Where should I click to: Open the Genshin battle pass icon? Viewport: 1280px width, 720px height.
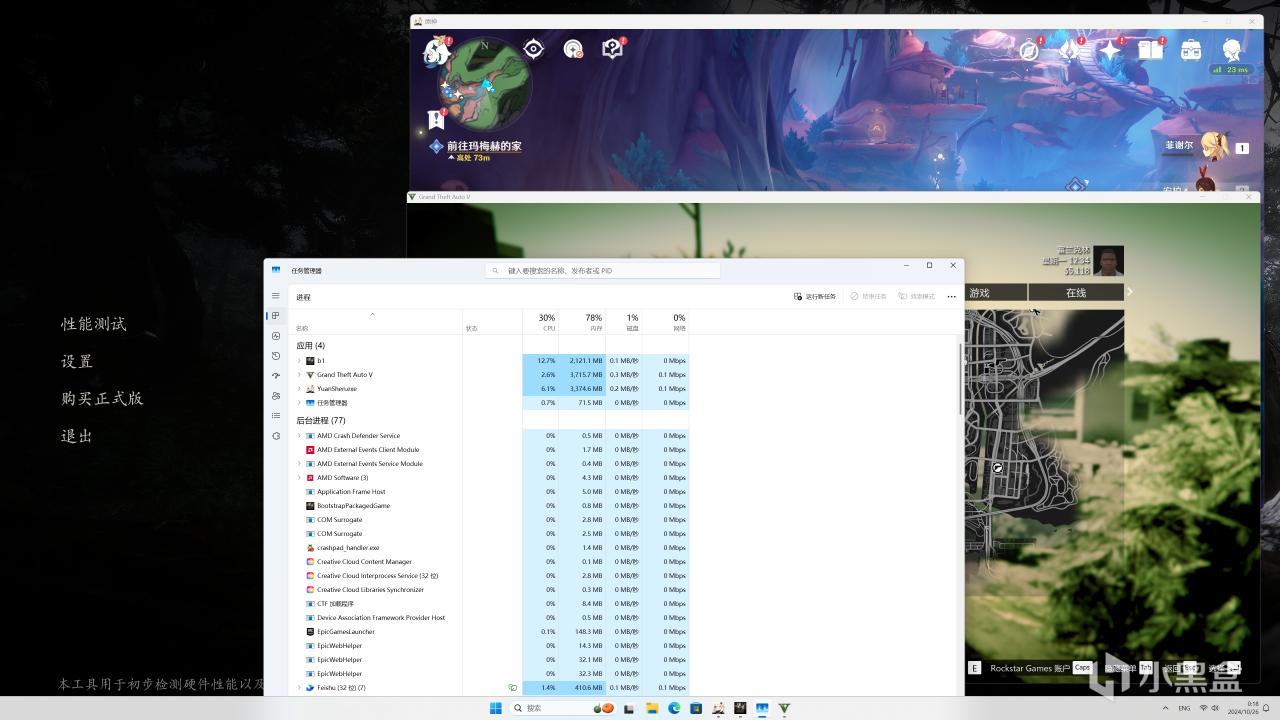tap(1070, 49)
